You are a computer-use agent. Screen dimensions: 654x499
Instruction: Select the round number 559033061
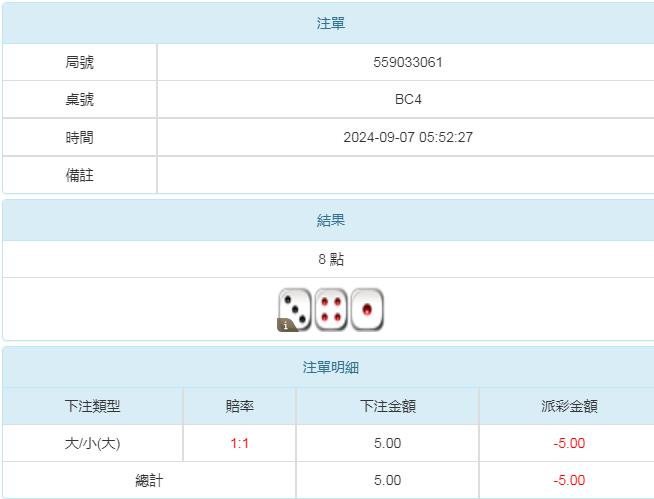pos(408,62)
